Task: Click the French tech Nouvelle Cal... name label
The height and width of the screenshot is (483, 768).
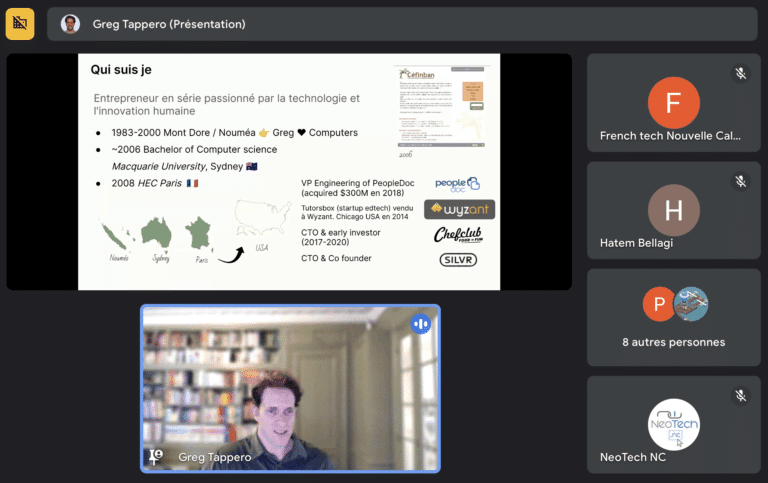Action: pos(670,136)
